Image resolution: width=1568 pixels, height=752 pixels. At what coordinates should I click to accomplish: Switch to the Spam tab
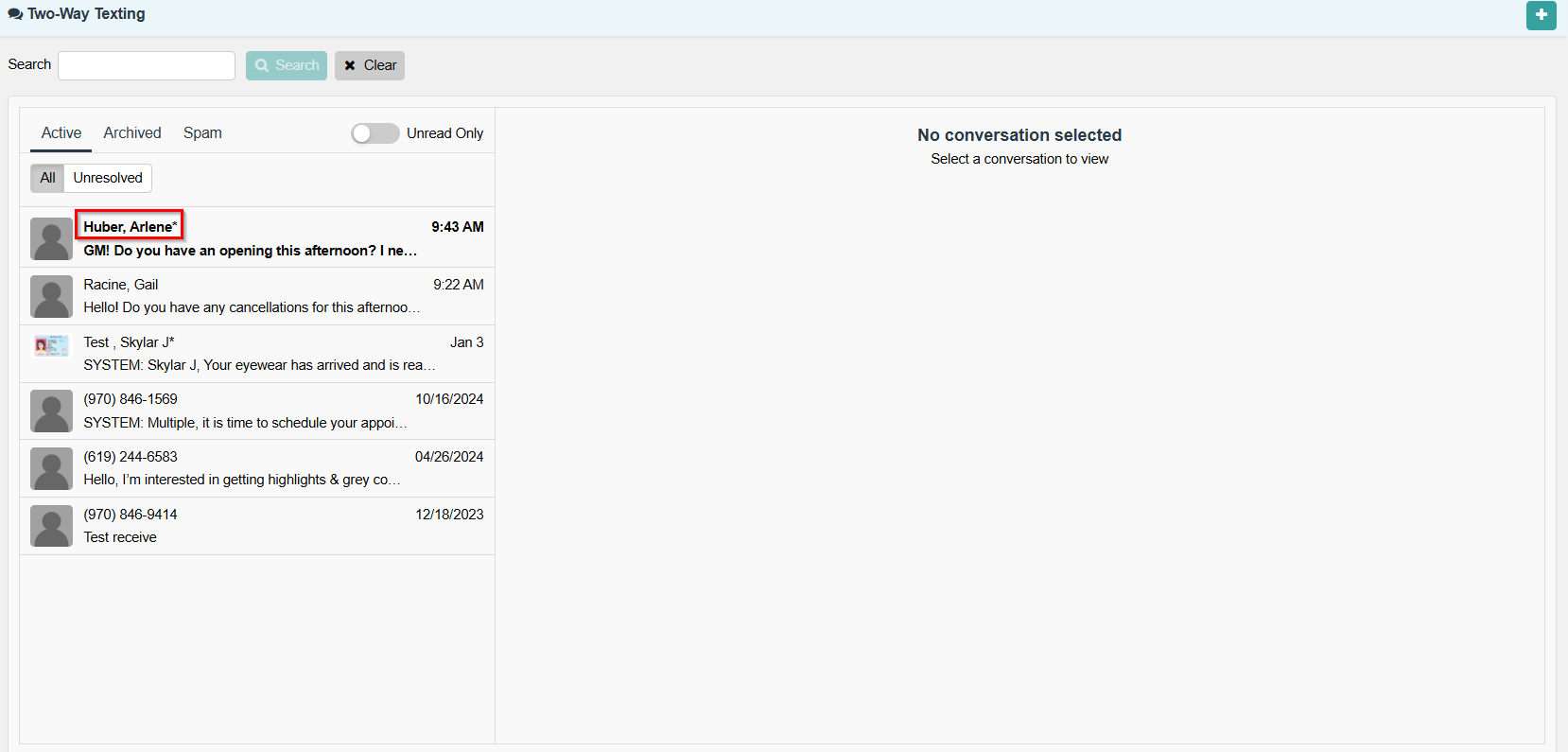202,133
